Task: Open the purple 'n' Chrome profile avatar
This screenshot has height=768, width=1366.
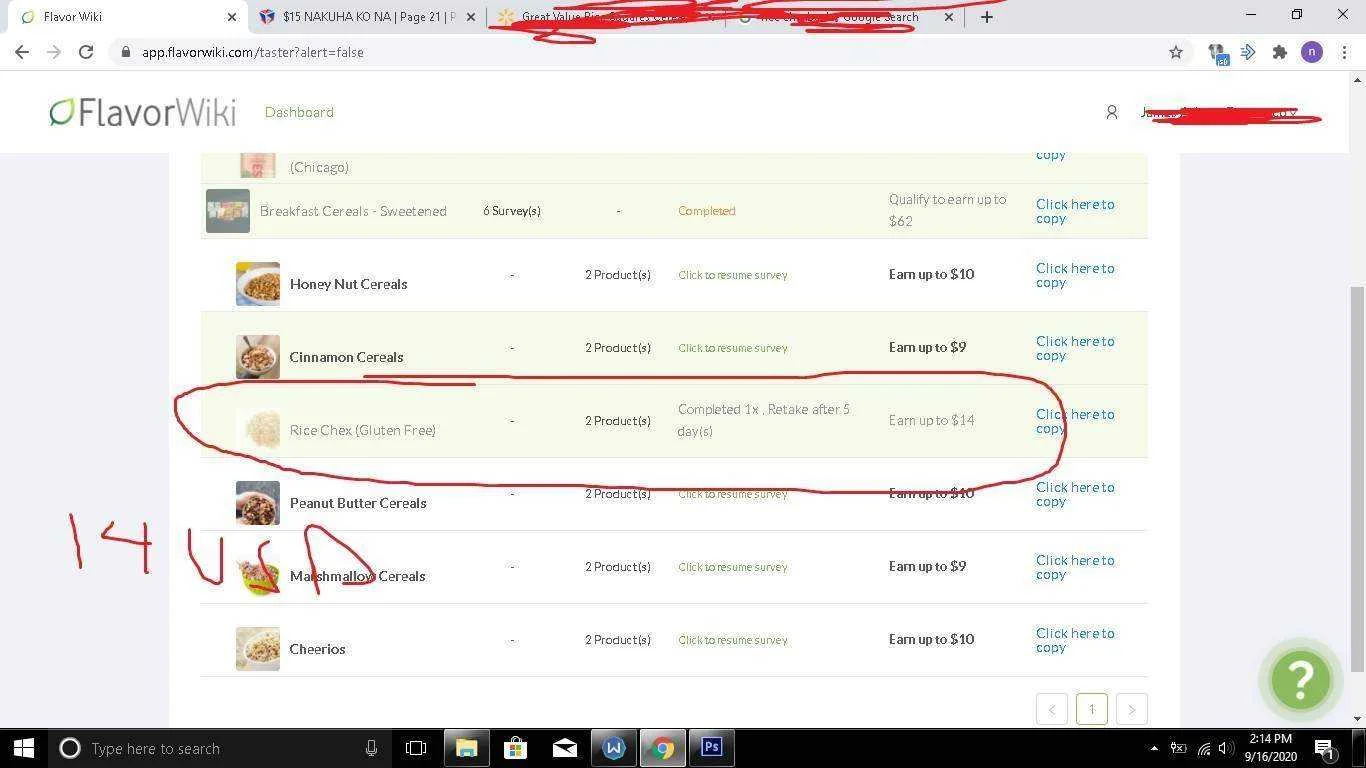Action: [1312, 52]
